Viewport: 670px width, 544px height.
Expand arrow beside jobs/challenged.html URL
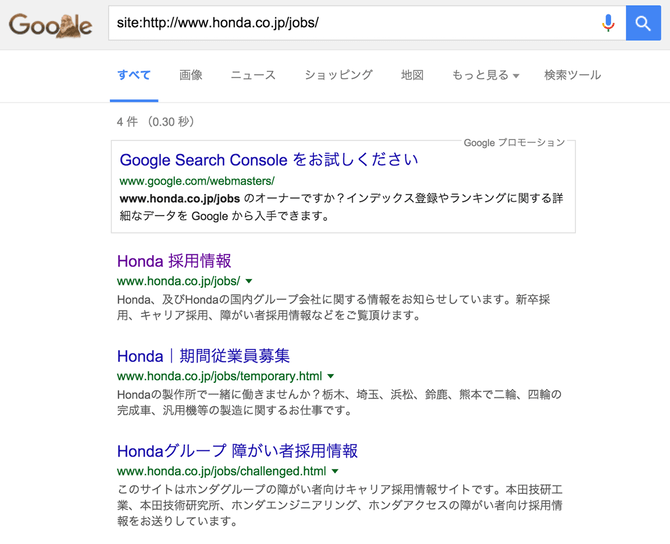point(335,472)
